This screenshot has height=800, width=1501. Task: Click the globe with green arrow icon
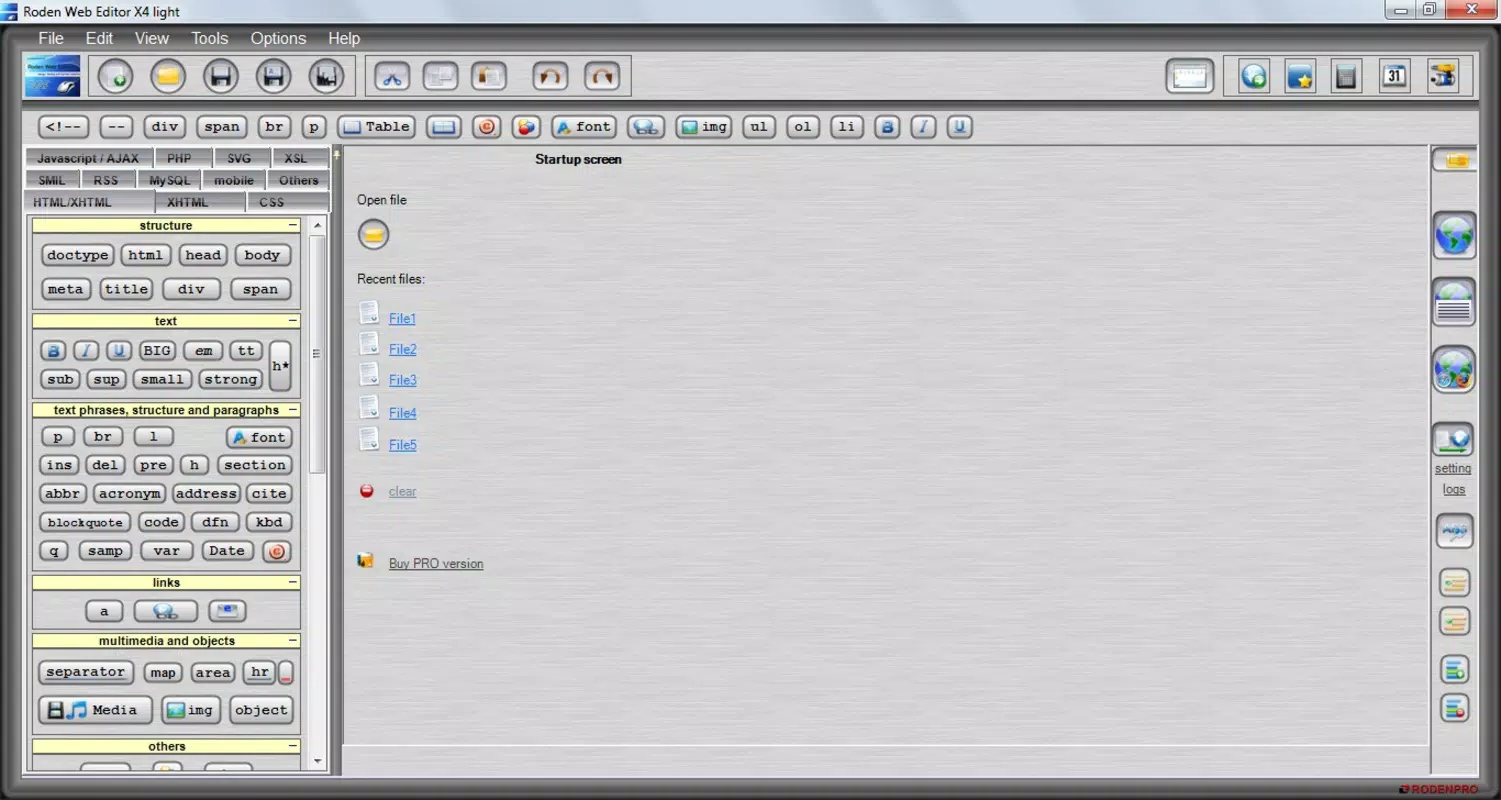1253,76
